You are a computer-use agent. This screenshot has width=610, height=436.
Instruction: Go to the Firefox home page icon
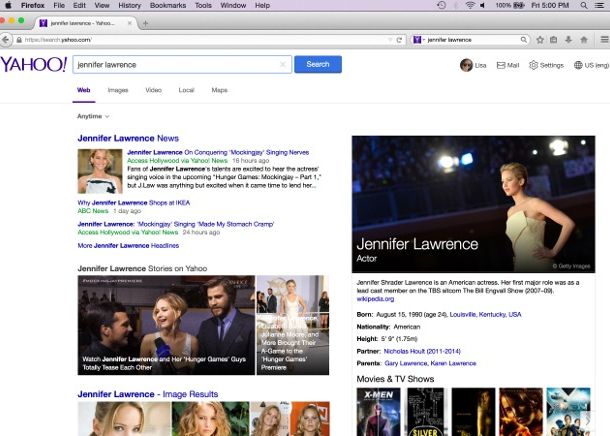click(584, 40)
